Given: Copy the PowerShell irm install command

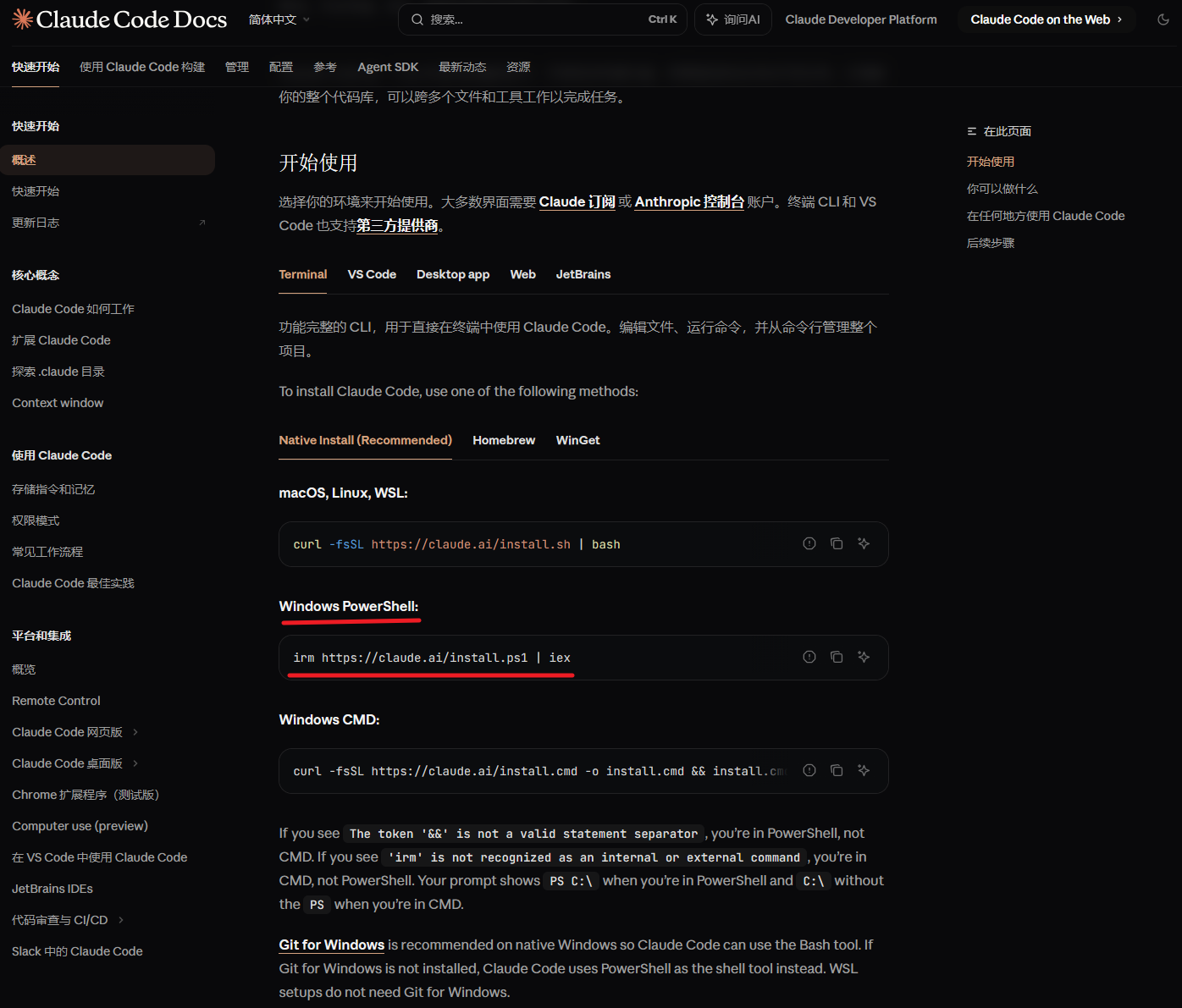Looking at the screenshot, I should 837,657.
